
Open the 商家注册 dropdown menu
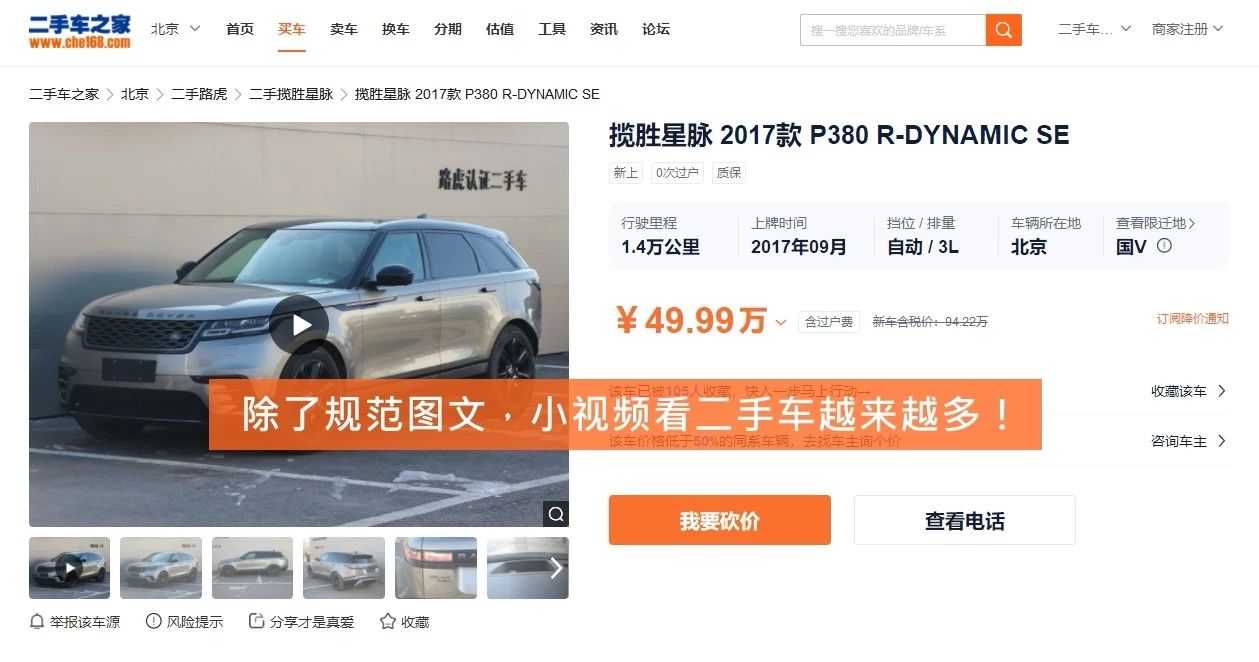(x=1187, y=29)
